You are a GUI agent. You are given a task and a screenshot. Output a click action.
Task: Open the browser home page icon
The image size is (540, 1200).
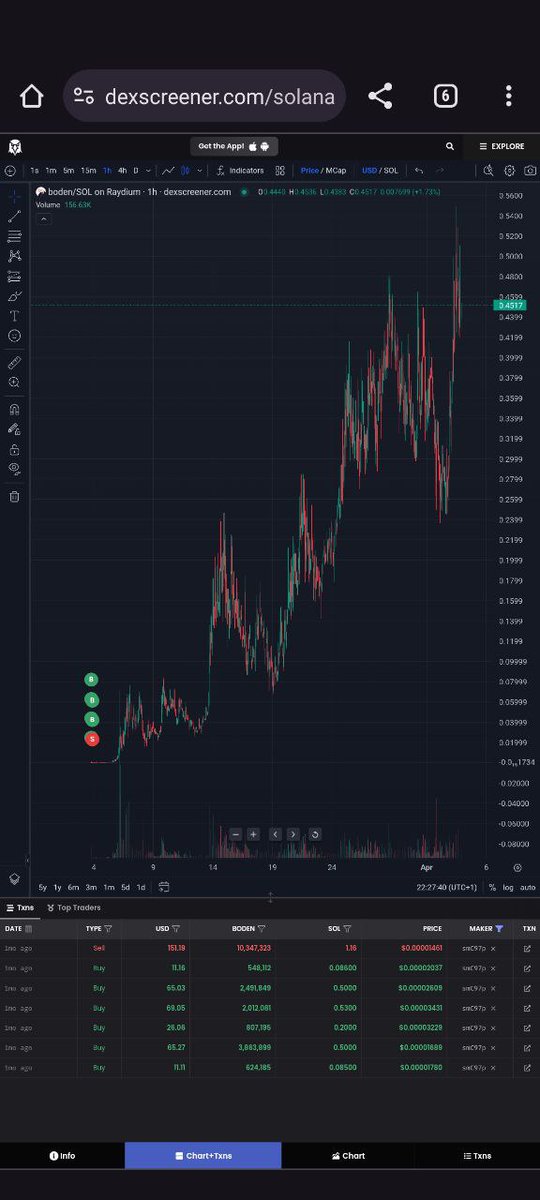pyautogui.click(x=32, y=96)
